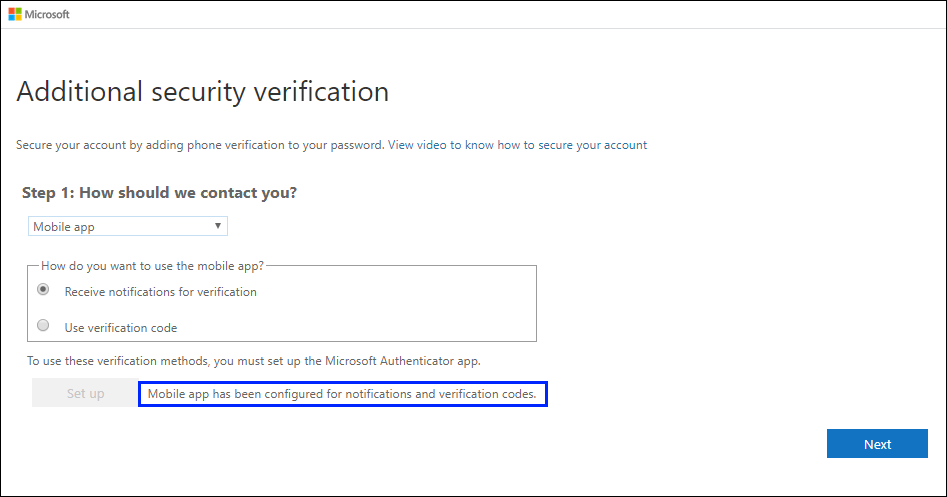Image resolution: width=947 pixels, height=497 pixels.
Task: Click the How do you want to use the mobile app legend
Action: (x=152, y=266)
